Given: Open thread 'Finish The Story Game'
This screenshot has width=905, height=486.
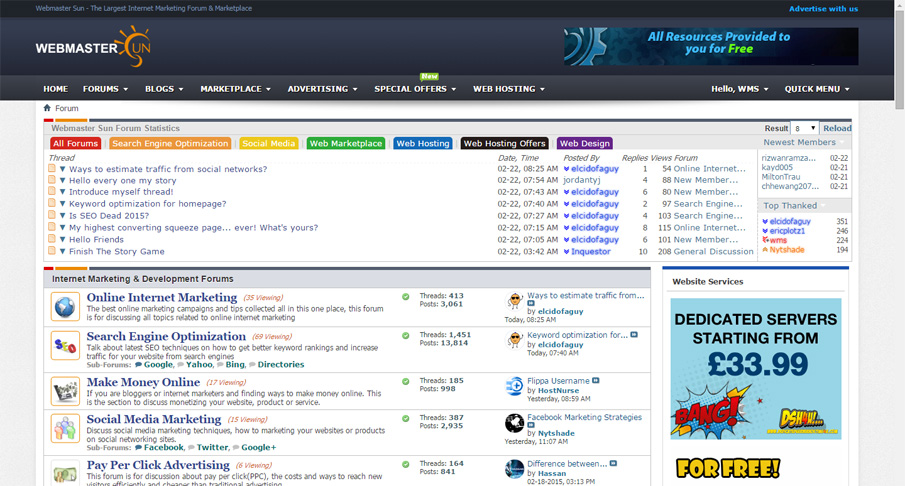Looking at the screenshot, I should tap(117, 252).
